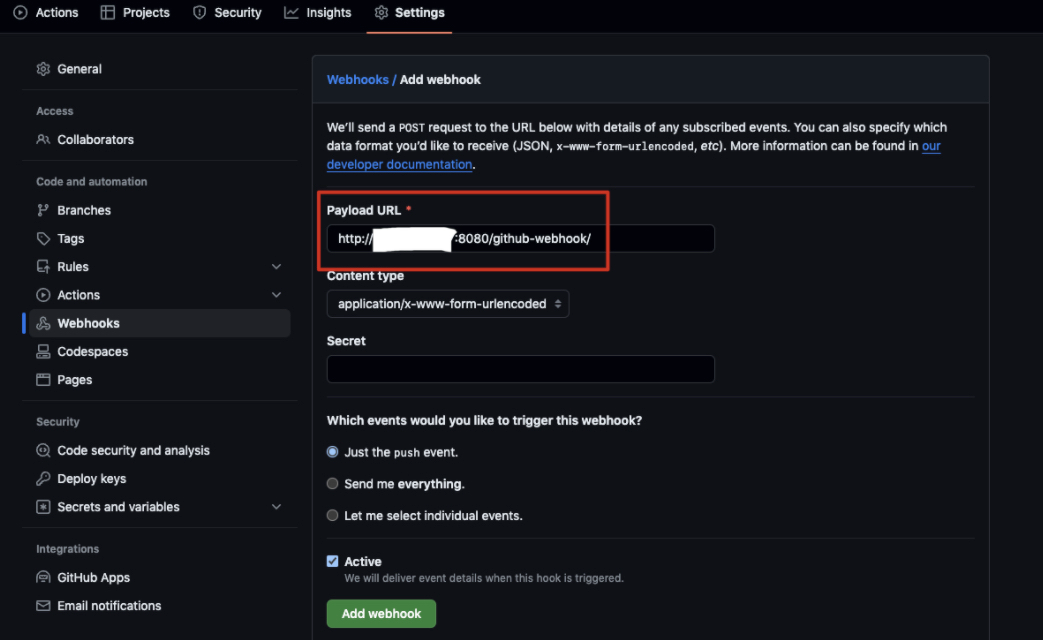Open the Content type dropdown
The height and width of the screenshot is (640, 1043).
tap(448, 304)
